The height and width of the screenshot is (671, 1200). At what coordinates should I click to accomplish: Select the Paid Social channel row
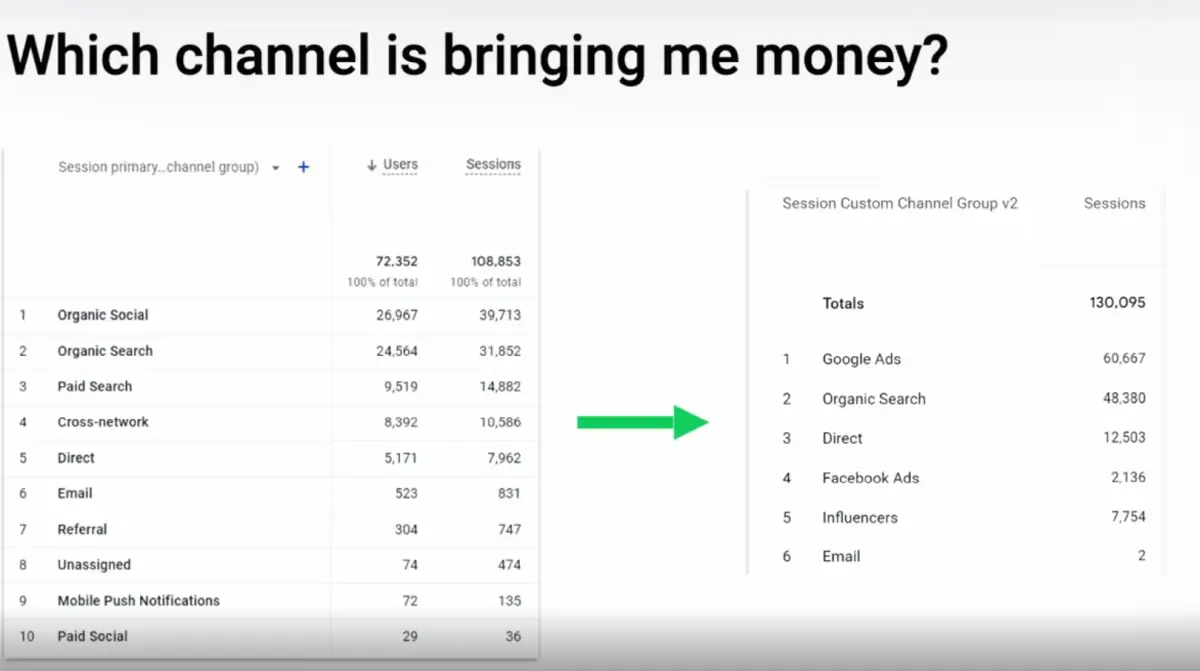[x=93, y=636]
